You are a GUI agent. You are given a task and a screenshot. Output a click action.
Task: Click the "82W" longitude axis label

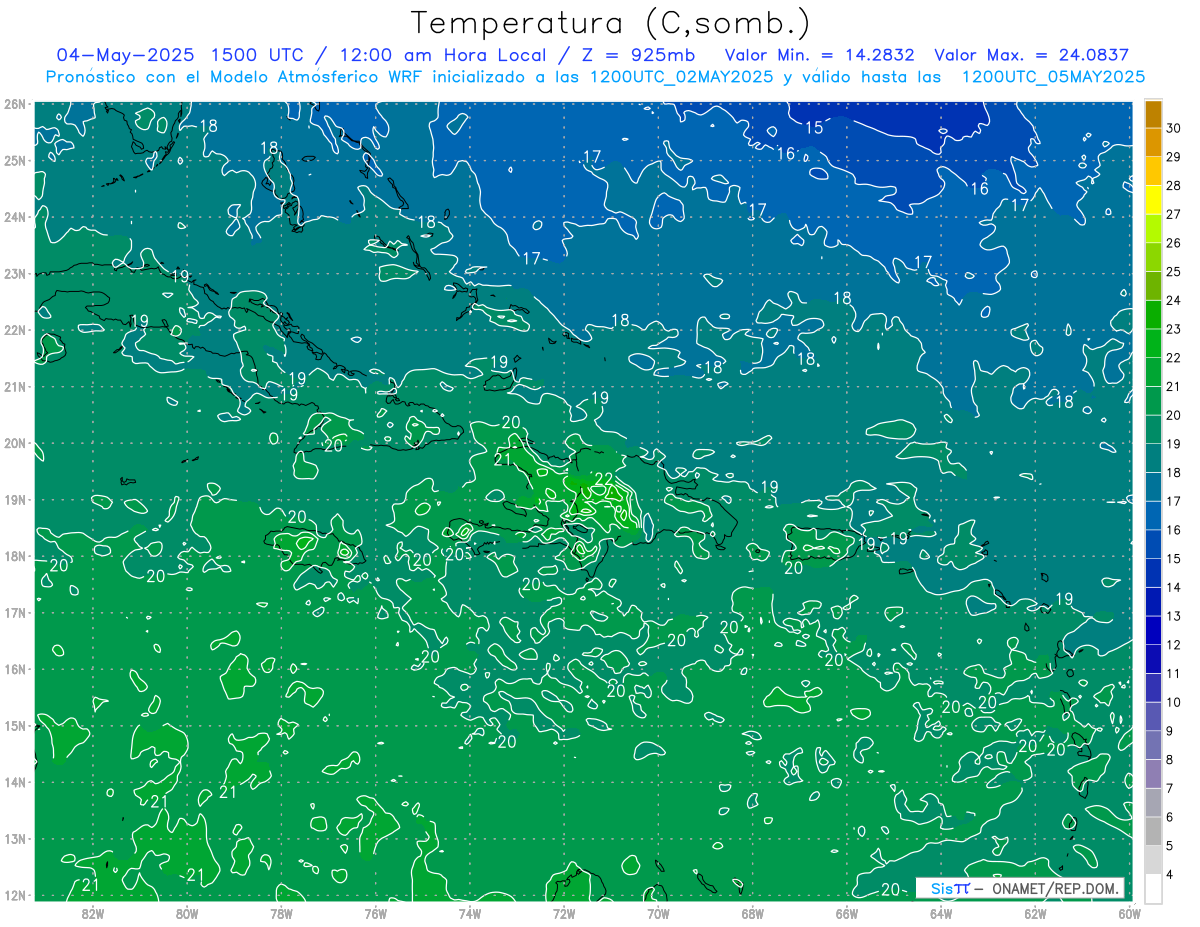(x=93, y=912)
